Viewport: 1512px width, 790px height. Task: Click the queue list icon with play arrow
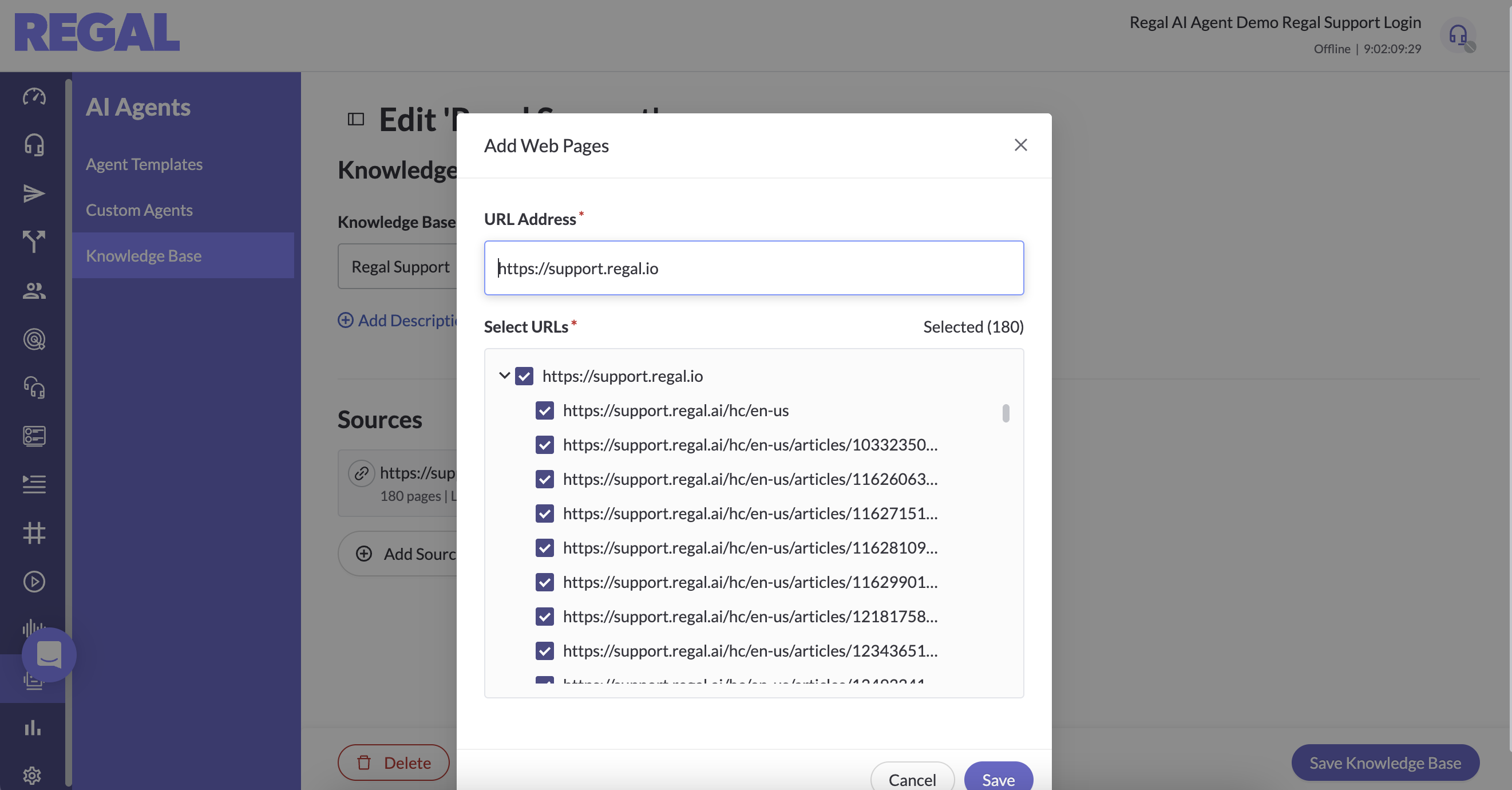(x=34, y=484)
